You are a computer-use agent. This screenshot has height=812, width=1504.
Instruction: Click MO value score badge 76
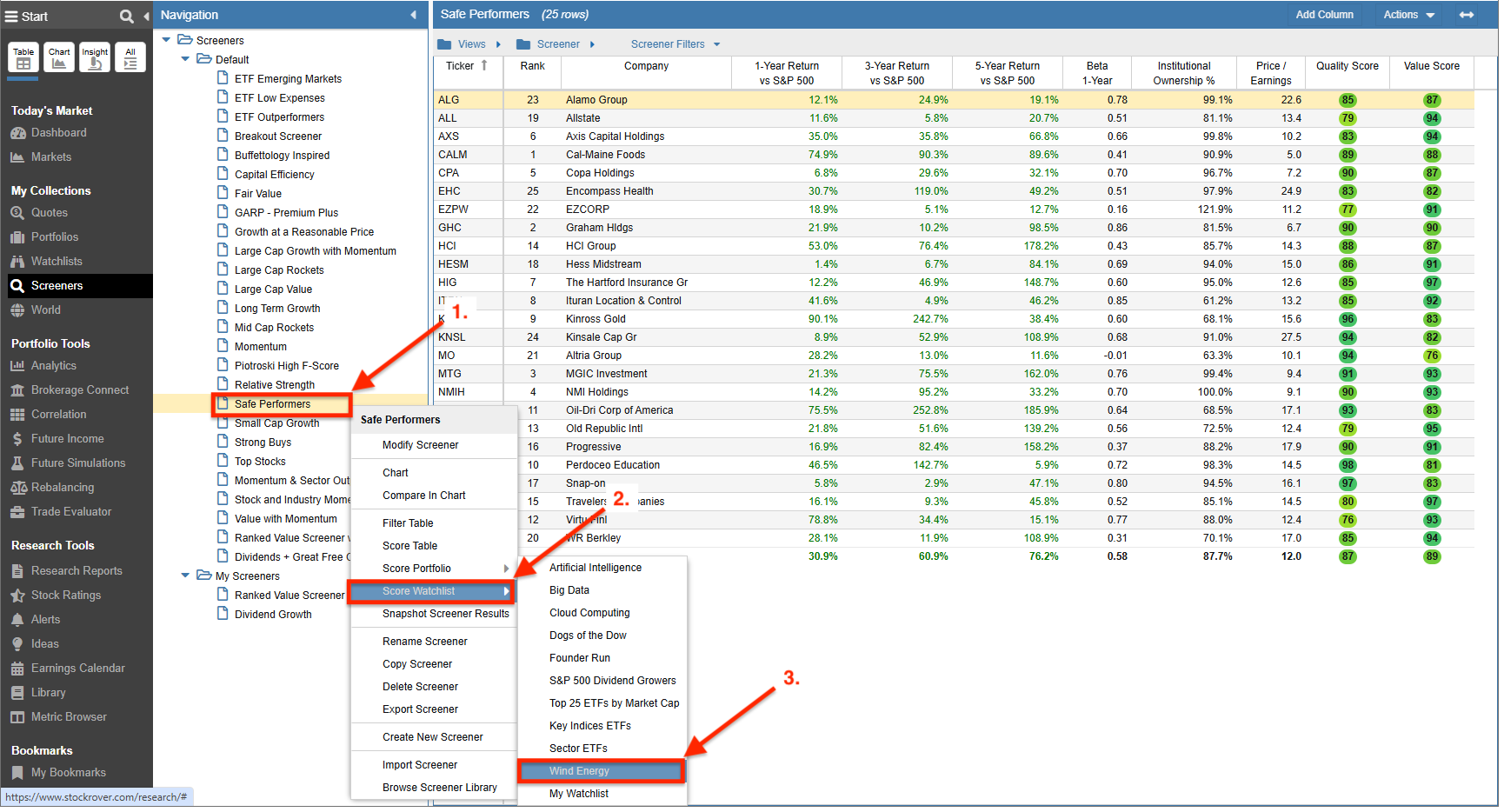coord(1431,356)
